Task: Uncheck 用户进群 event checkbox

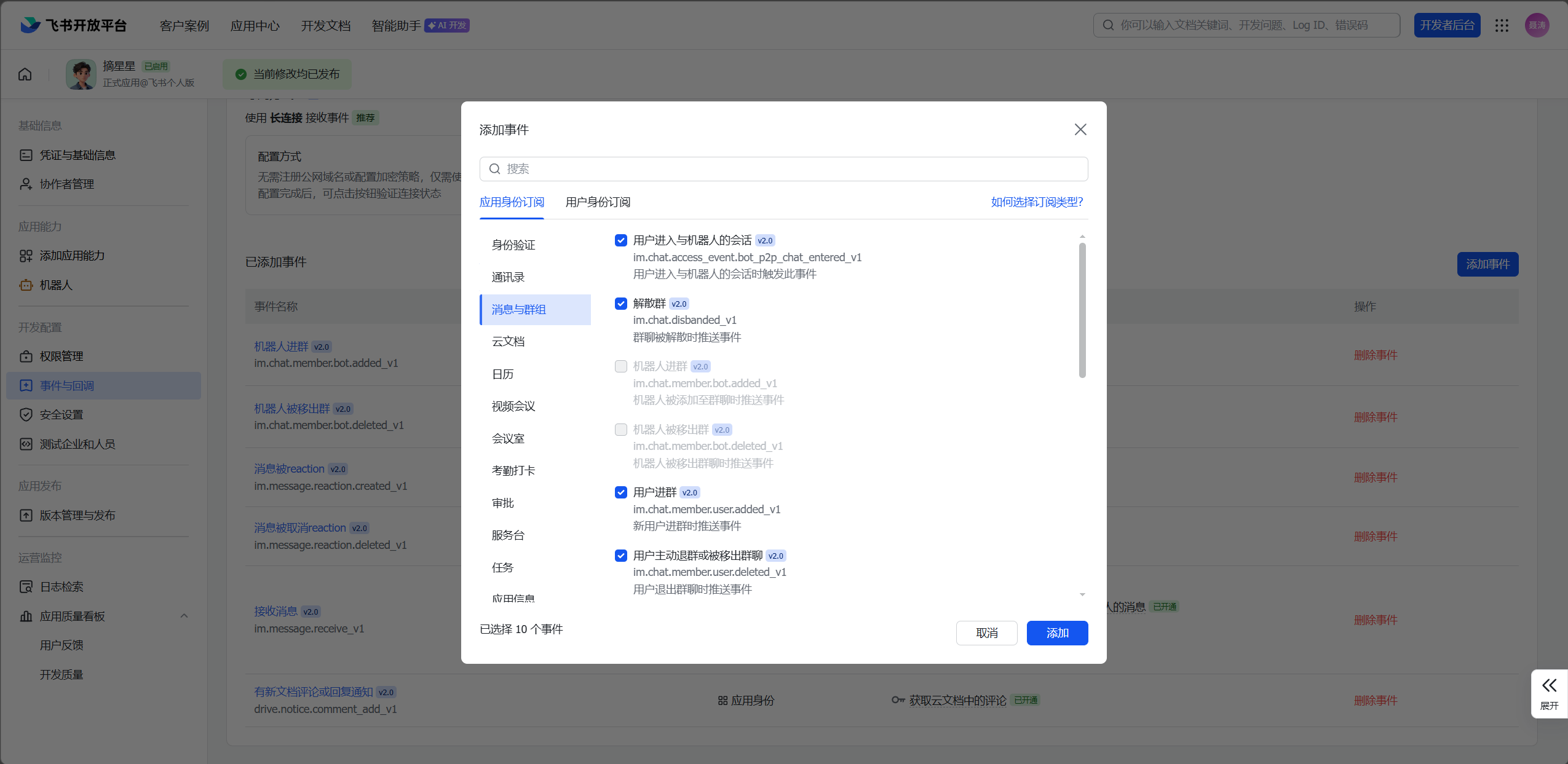Action: coord(621,492)
